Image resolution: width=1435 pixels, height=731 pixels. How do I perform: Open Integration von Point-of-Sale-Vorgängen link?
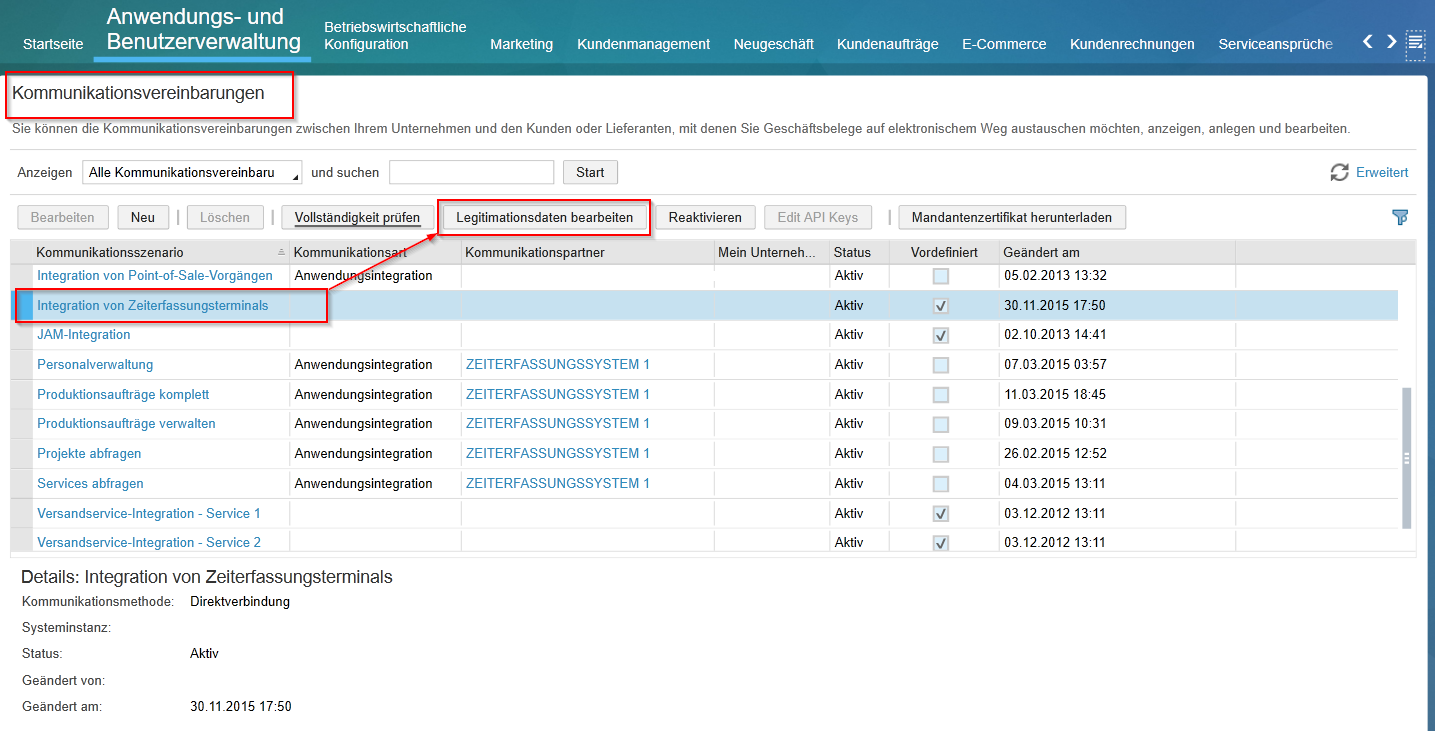tap(155, 275)
